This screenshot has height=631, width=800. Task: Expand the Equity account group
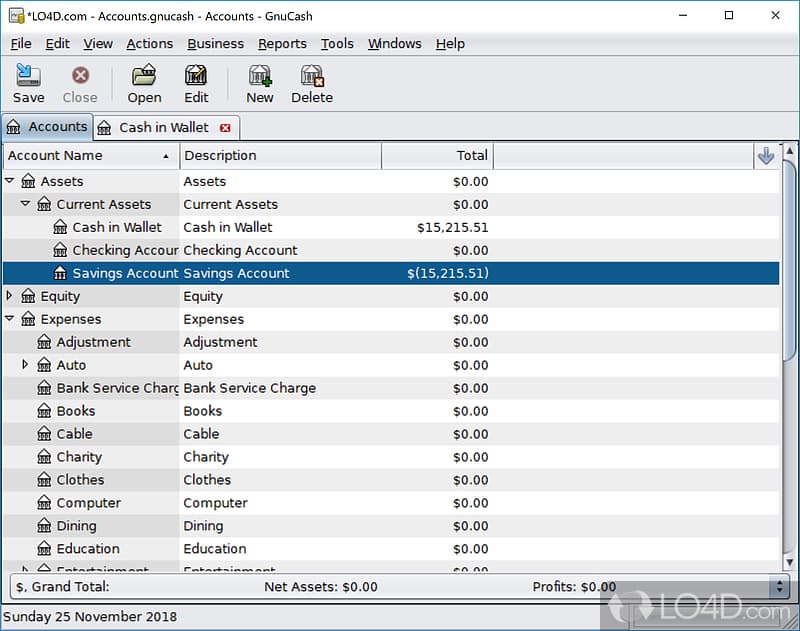(x=9, y=296)
